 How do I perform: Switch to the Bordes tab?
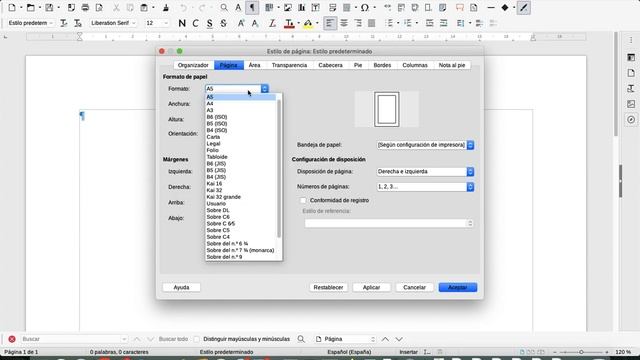pyautogui.click(x=382, y=65)
